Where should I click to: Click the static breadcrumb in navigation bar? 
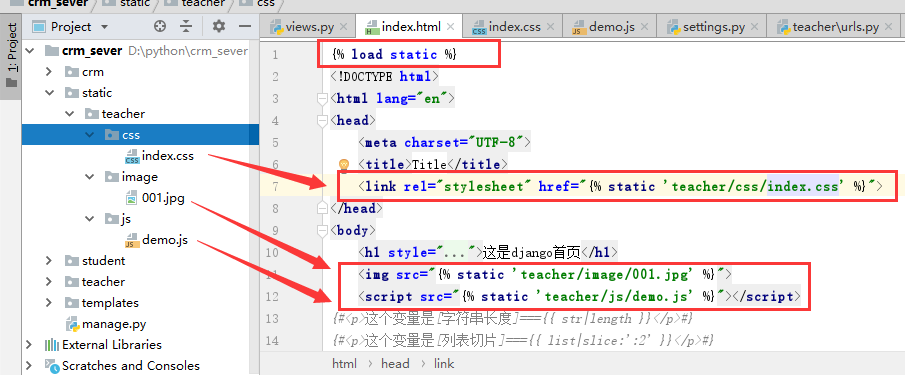click(134, 3)
